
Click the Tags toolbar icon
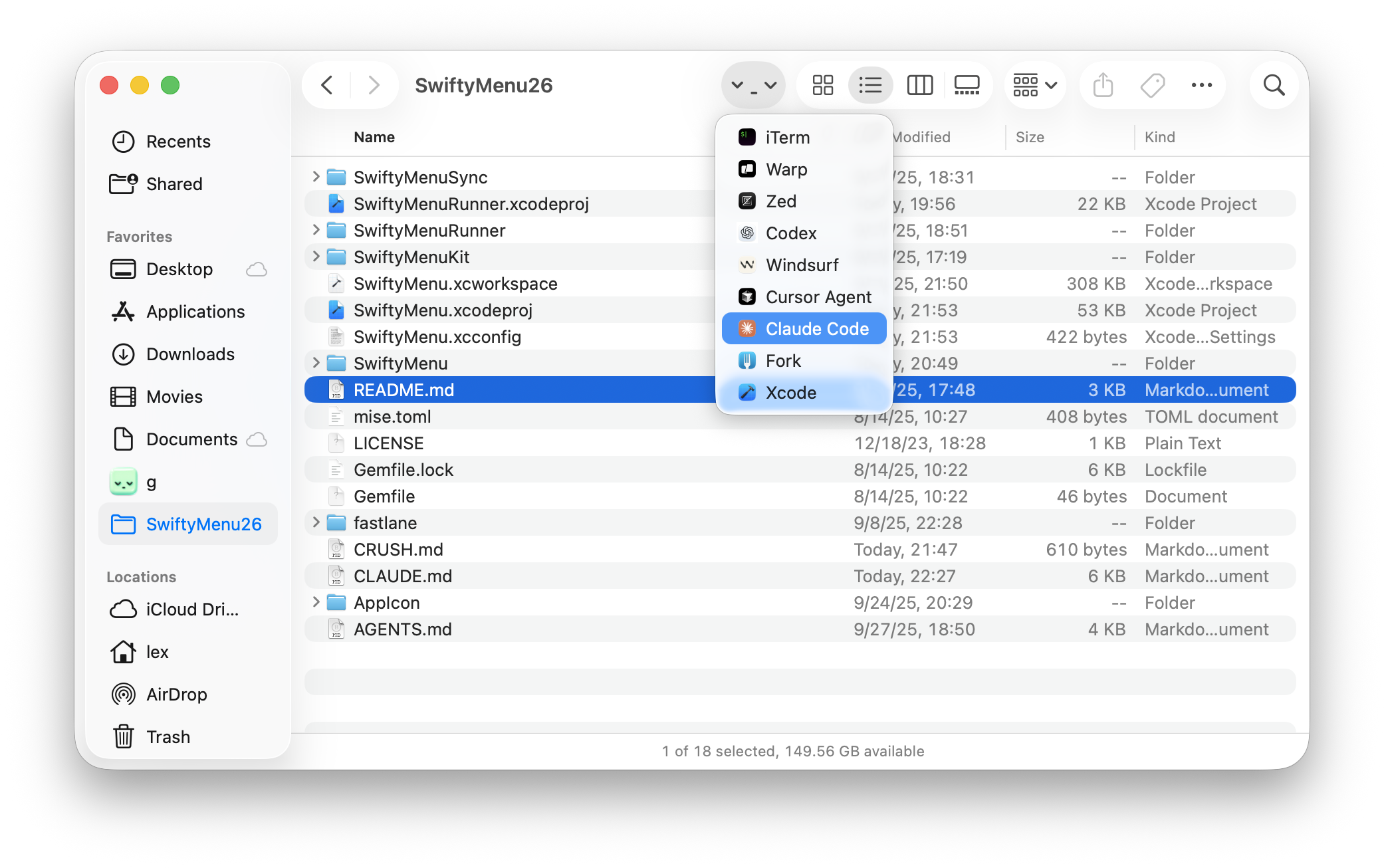coord(1152,85)
